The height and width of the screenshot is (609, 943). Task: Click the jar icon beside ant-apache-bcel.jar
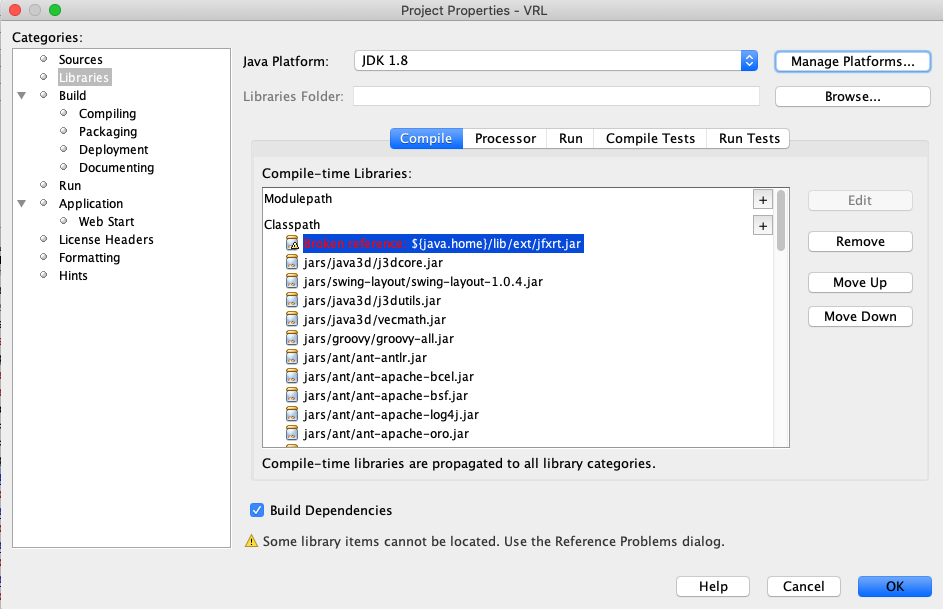(292, 376)
